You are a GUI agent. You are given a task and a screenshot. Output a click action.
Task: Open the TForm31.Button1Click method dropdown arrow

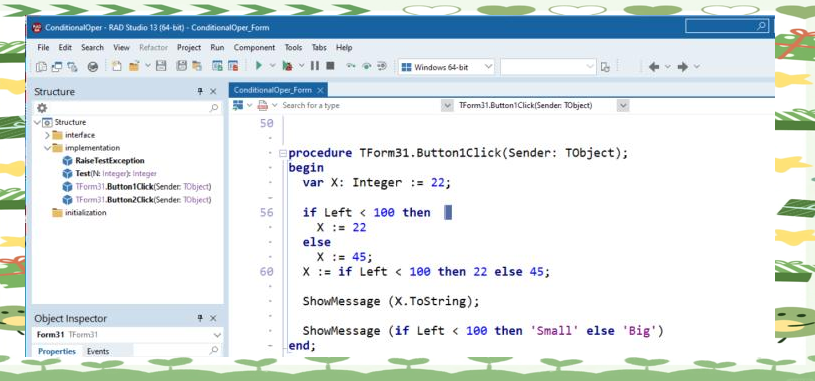pos(624,106)
